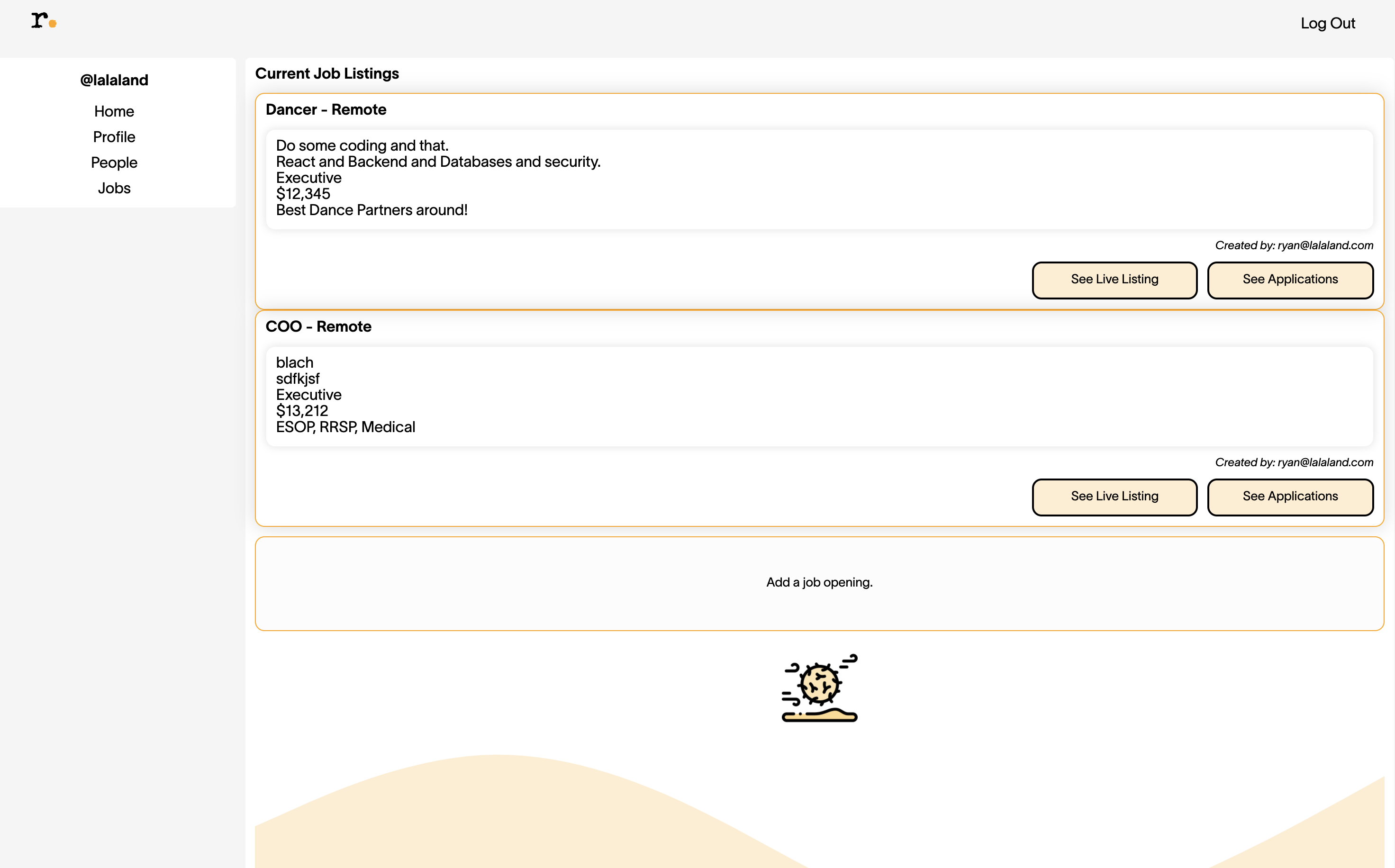
Task: See applications for COO job
Action: [1289, 497]
